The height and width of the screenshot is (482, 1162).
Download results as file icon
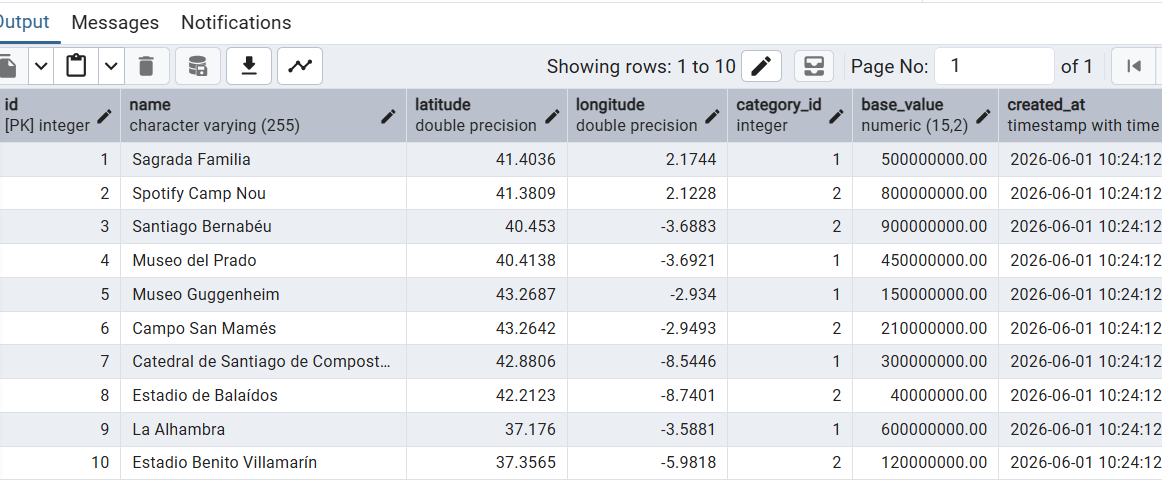[249, 66]
